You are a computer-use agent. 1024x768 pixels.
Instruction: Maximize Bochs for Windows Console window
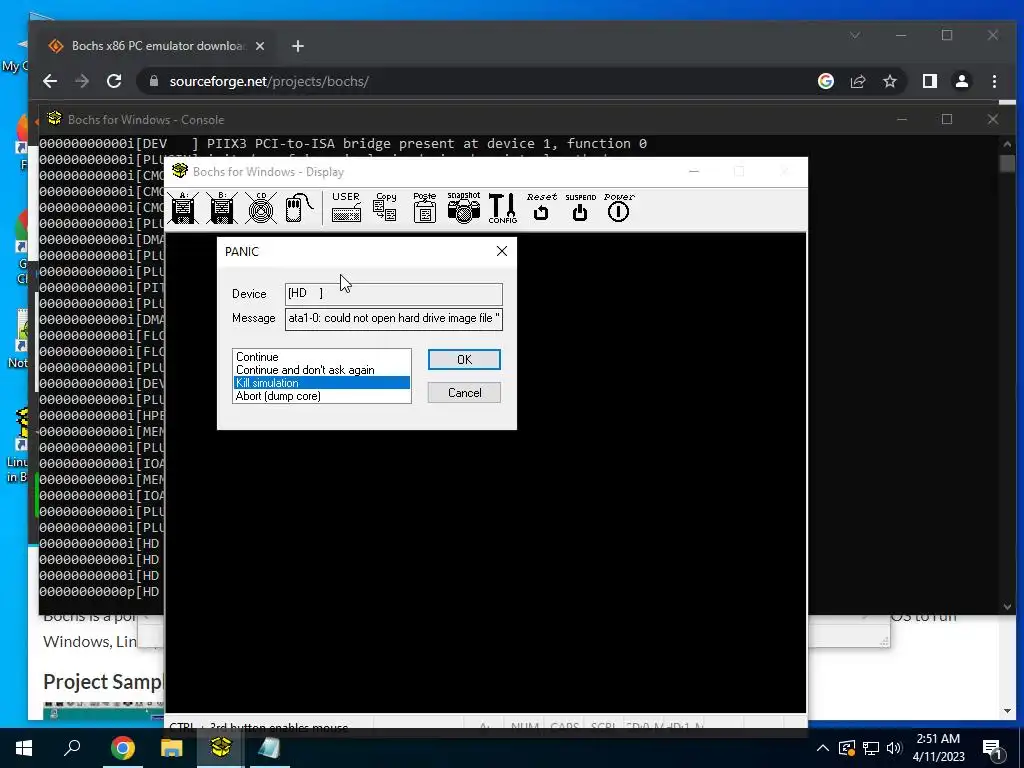point(947,120)
